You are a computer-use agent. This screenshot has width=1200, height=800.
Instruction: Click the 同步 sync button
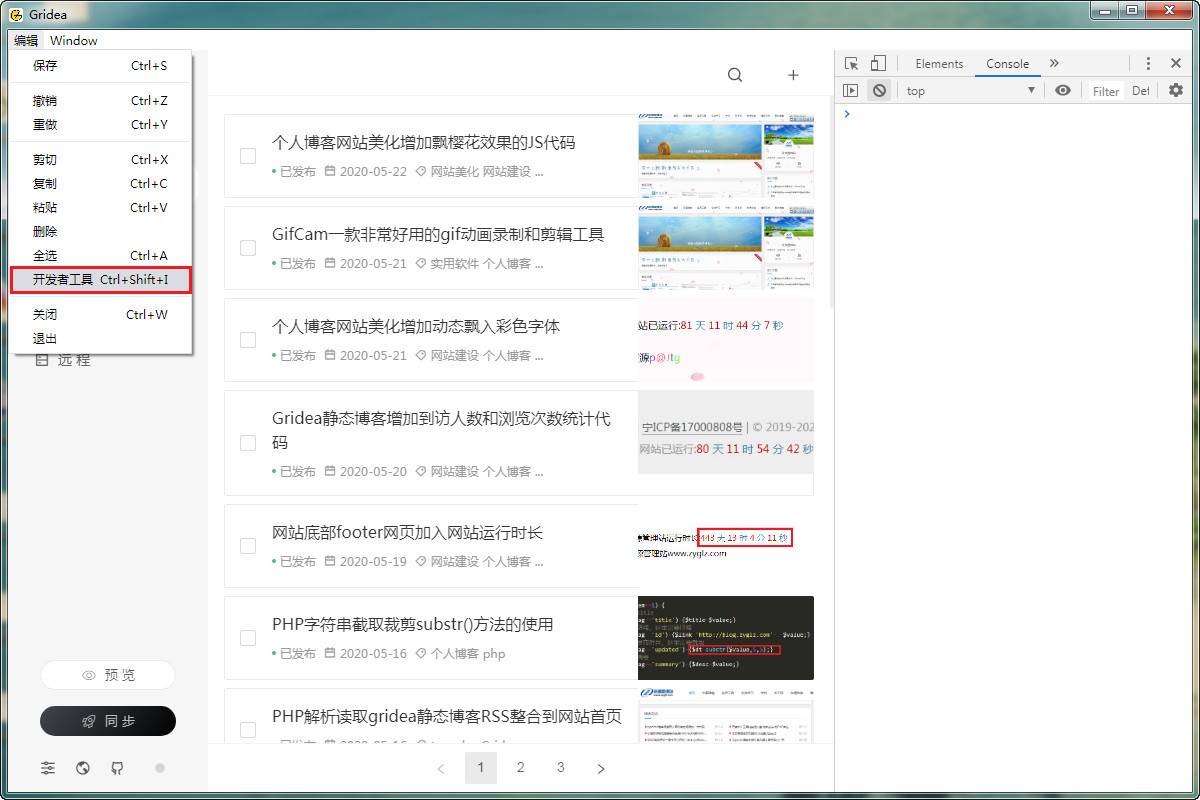coord(108,721)
